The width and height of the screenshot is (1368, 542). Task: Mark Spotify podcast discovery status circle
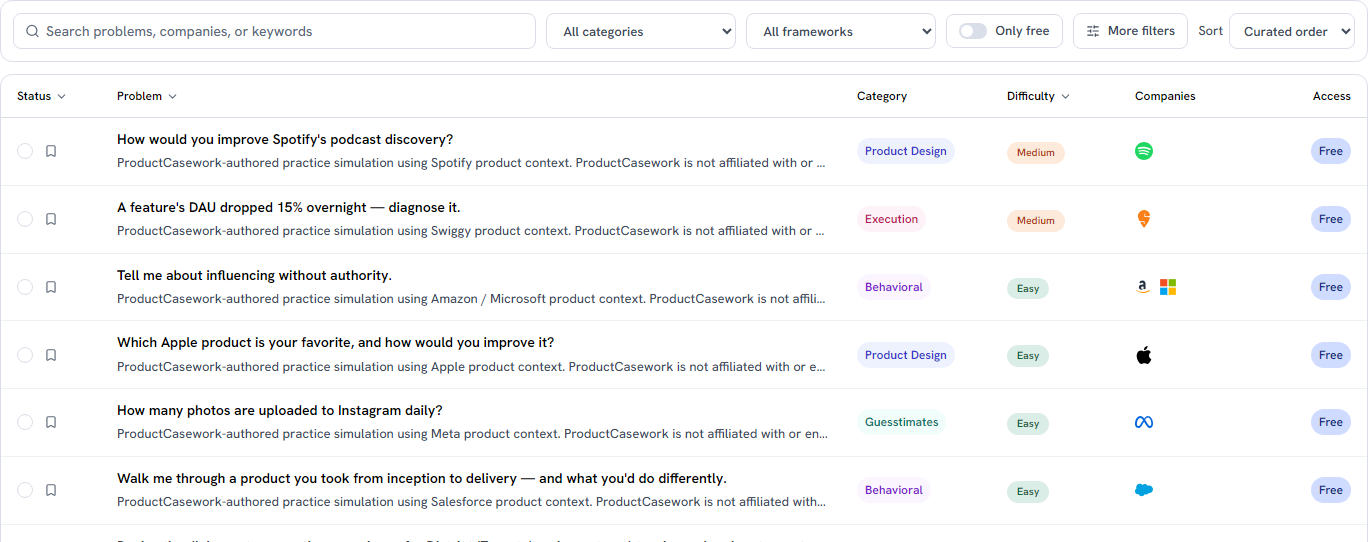[x=25, y=151]
